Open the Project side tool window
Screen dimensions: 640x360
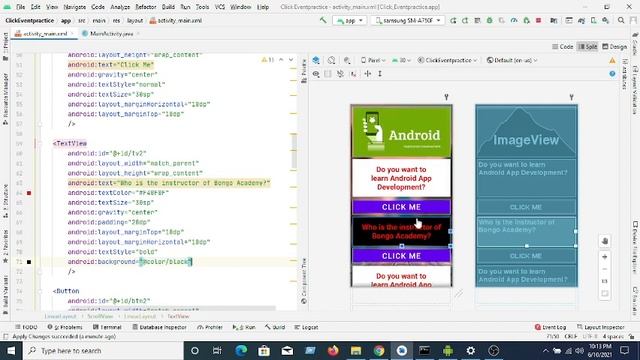5,47
